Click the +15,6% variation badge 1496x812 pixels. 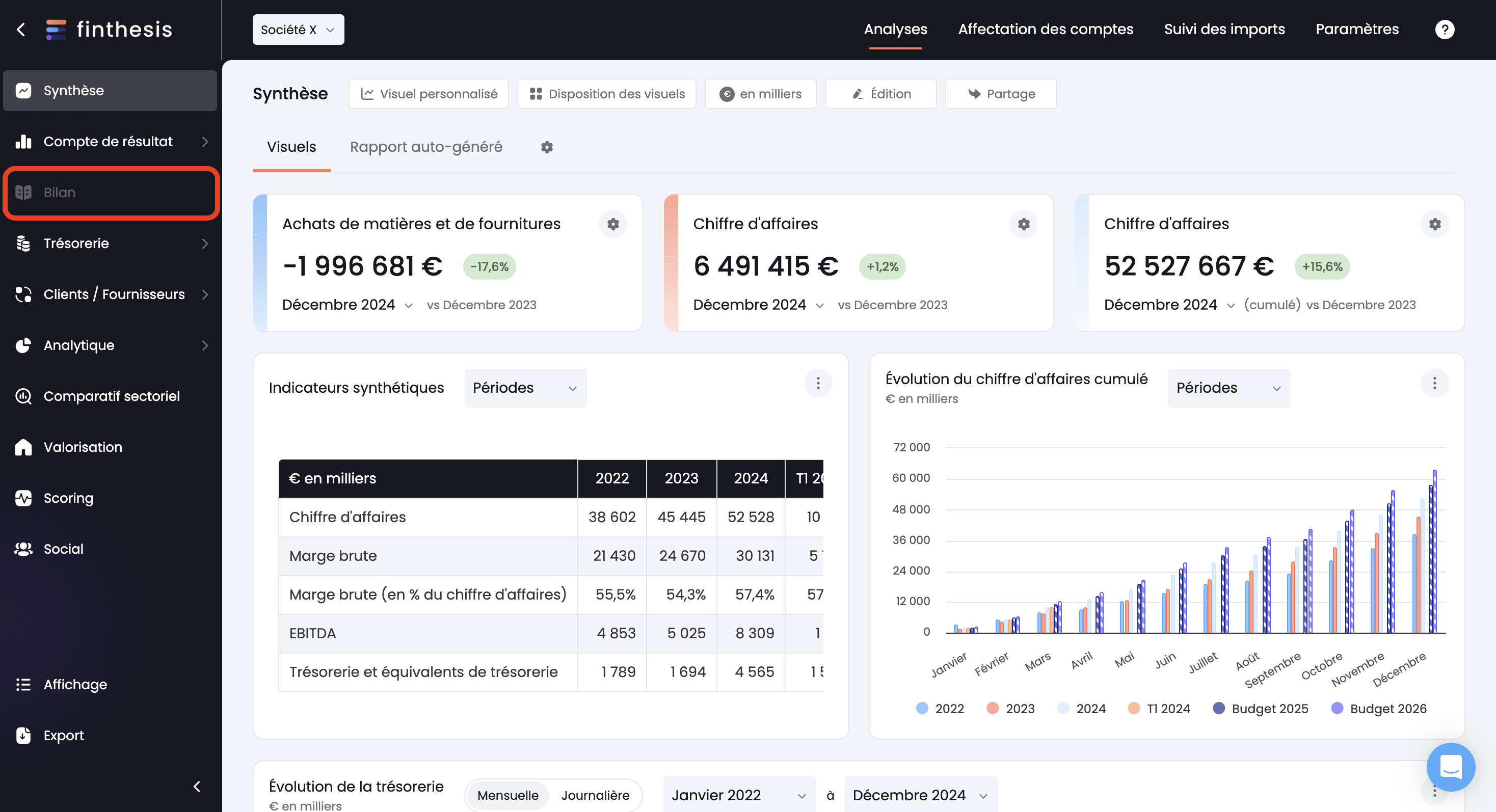(x=1322, y=266)
